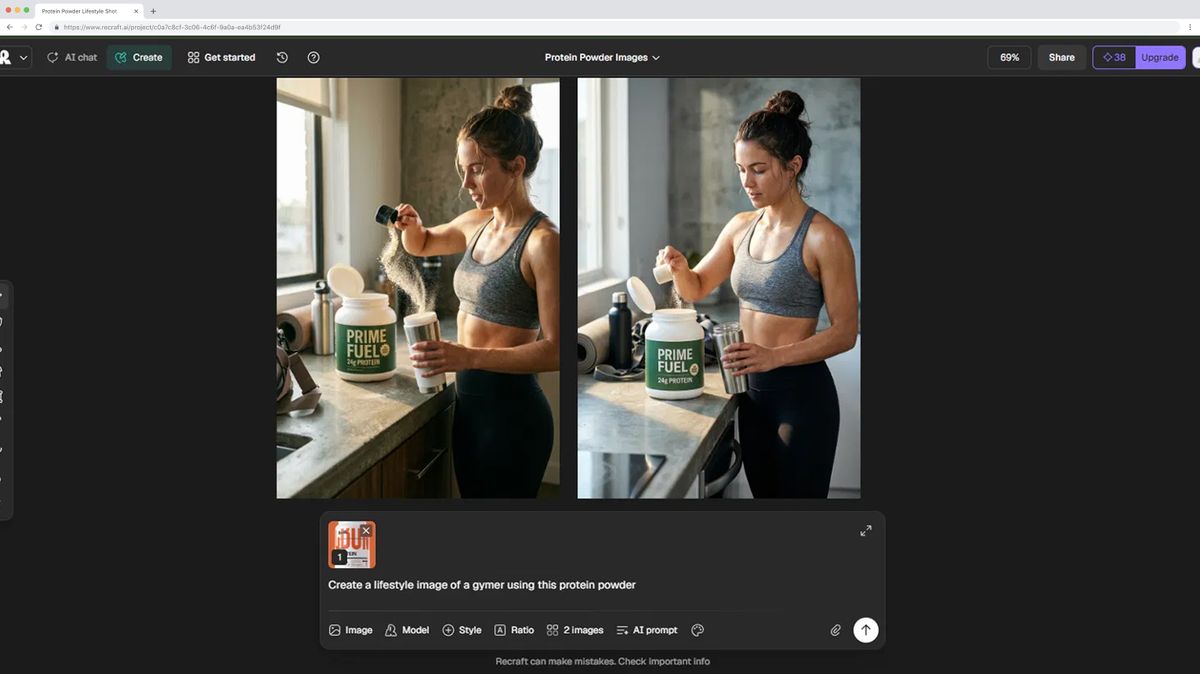This screenshot has width=1200, height=674.
Task: Open the Protein Powder Images project dropdown
Action: pos(602,57)
